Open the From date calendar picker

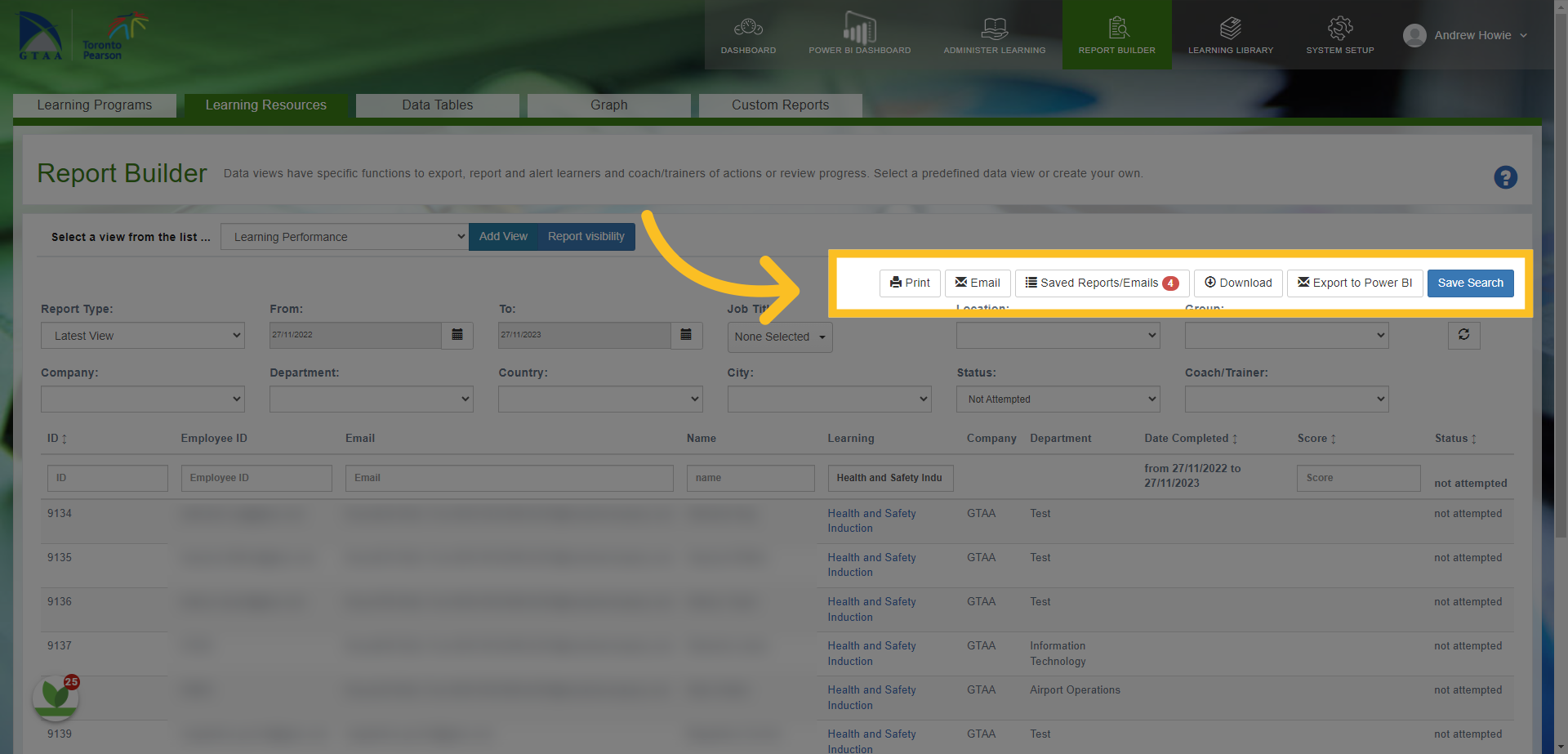[457, 335]
